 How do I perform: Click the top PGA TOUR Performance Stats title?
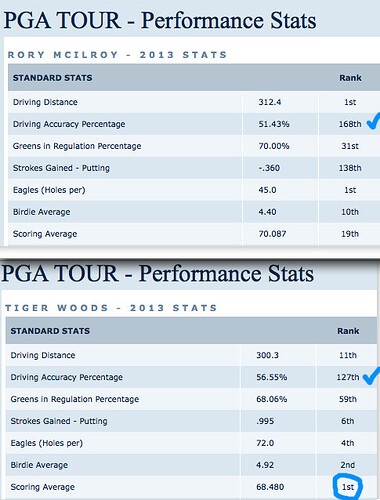pyautogui.click(x=160, y=21)
